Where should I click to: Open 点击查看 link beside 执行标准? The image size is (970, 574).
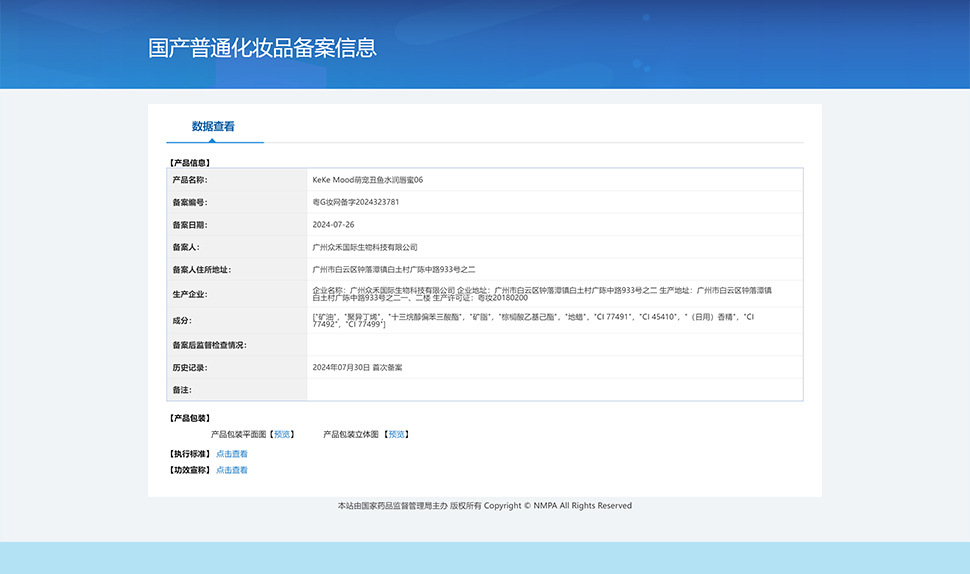(x=231, y=454)
